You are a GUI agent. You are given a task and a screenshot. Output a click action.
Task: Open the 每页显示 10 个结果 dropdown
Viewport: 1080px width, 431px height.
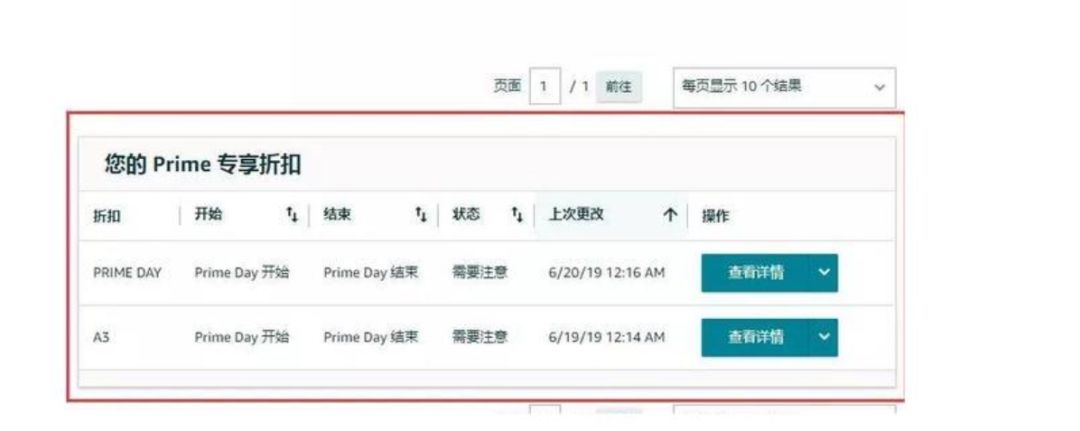coord(785,87)
